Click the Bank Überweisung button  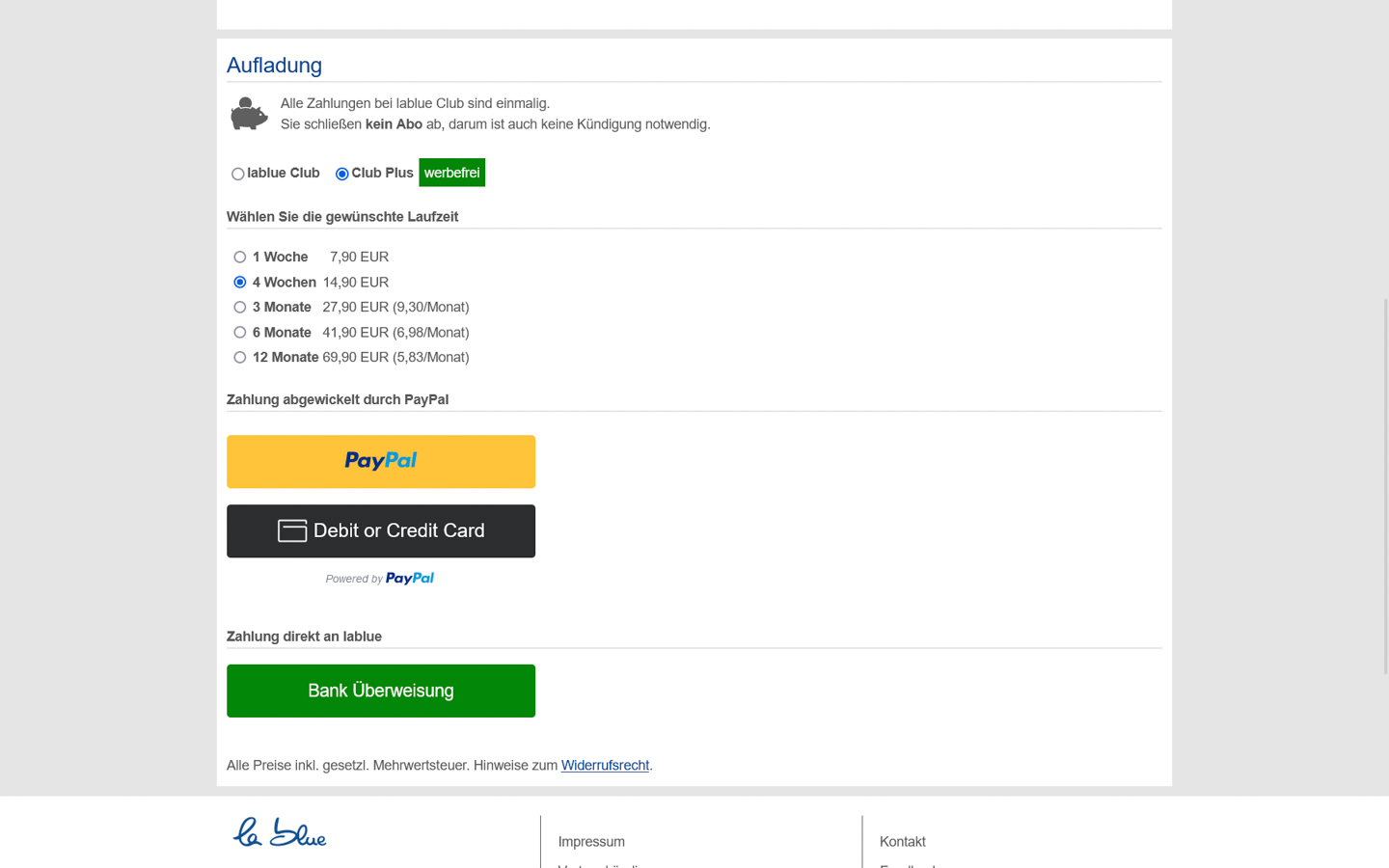[381, 691]
